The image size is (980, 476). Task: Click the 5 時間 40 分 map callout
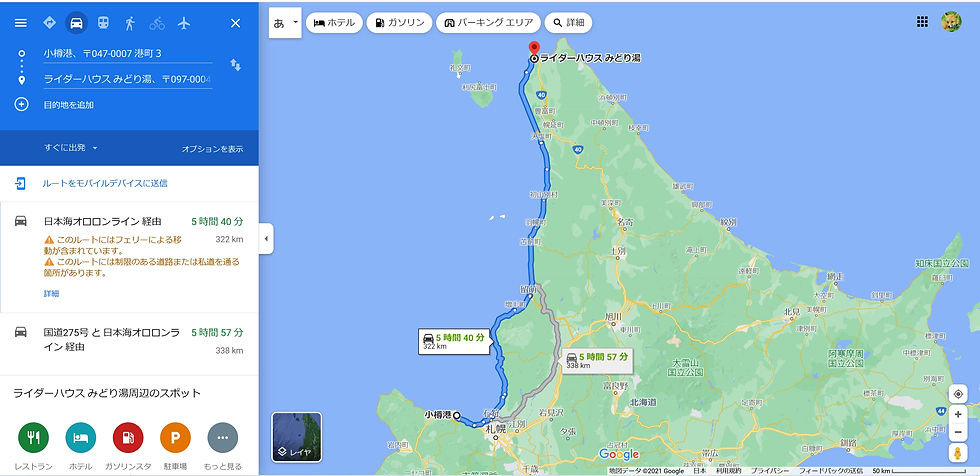click(454, 341)
